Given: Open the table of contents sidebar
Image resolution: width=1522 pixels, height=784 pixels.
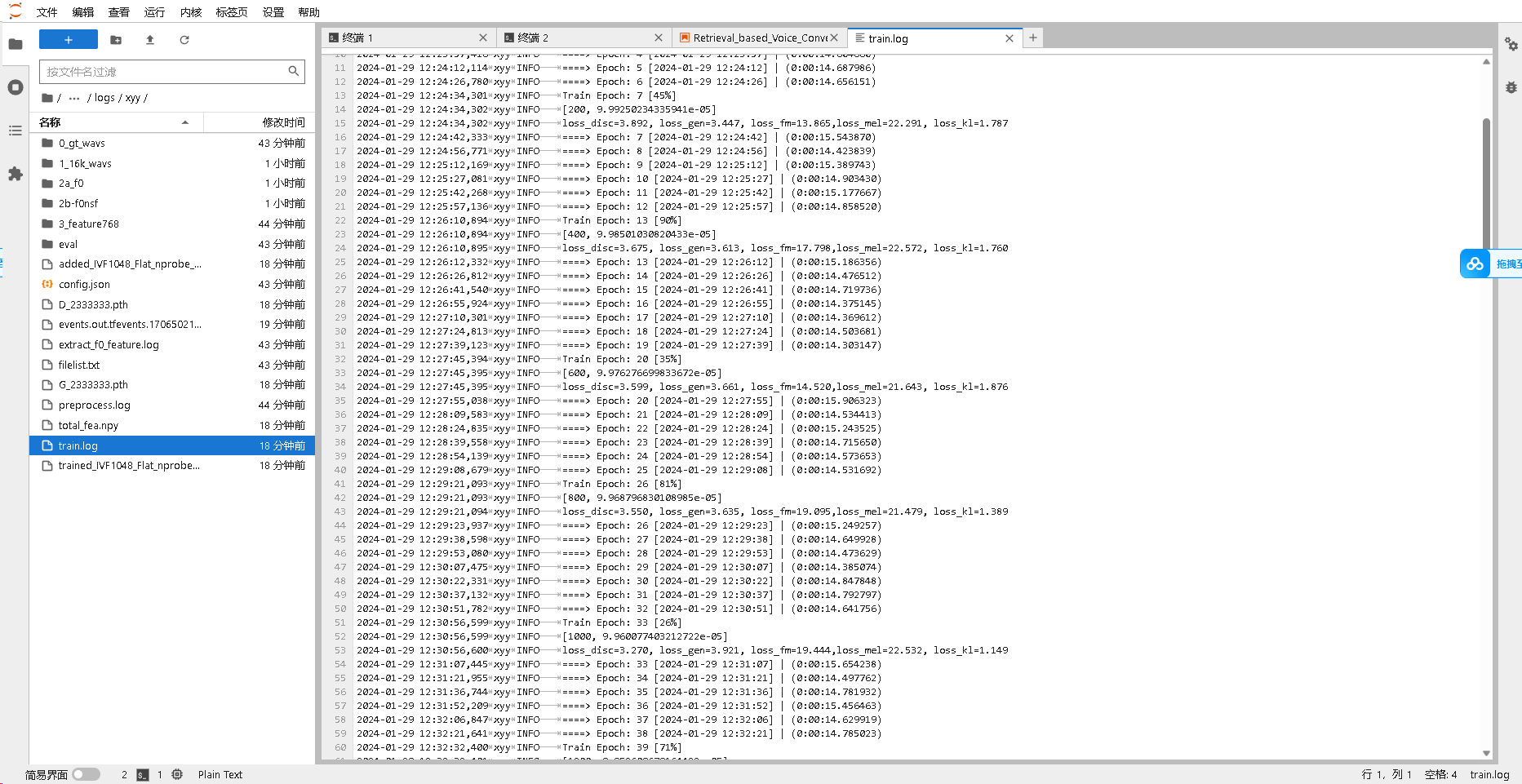Looking at the screenshot, I should pos(15,131).
